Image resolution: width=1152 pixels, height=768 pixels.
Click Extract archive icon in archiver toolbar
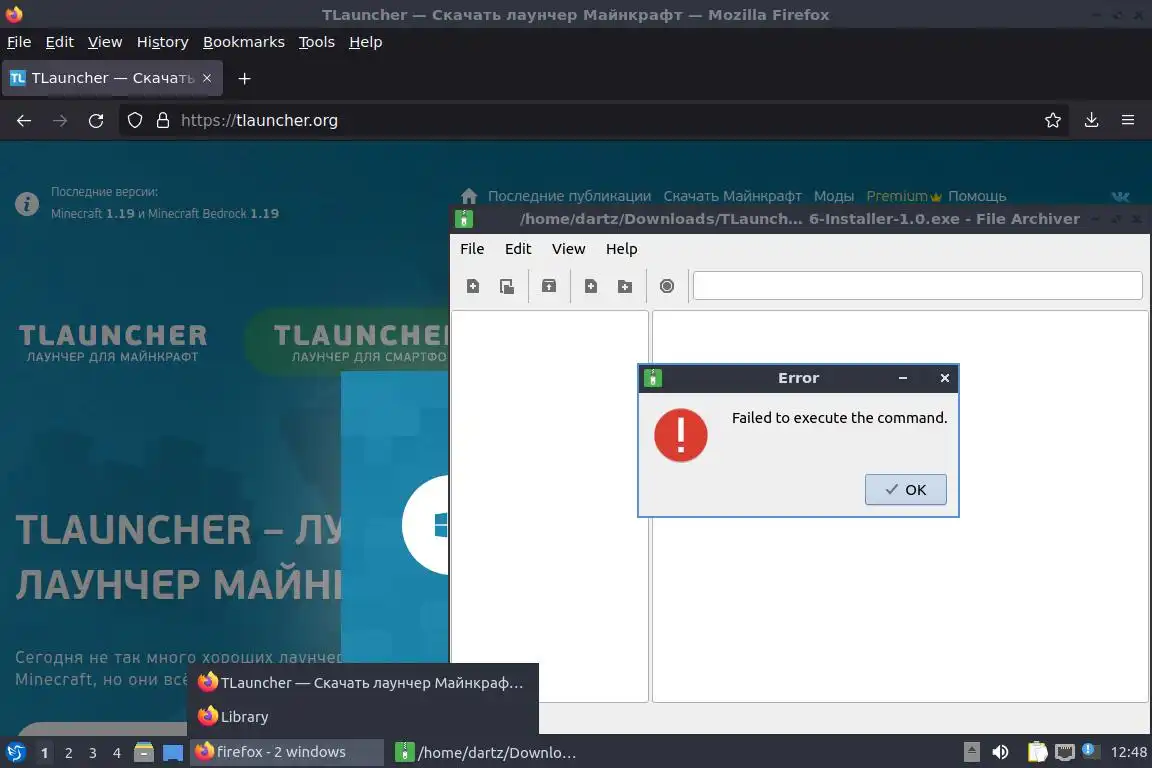pyautogui.click(x=549, y=286)
